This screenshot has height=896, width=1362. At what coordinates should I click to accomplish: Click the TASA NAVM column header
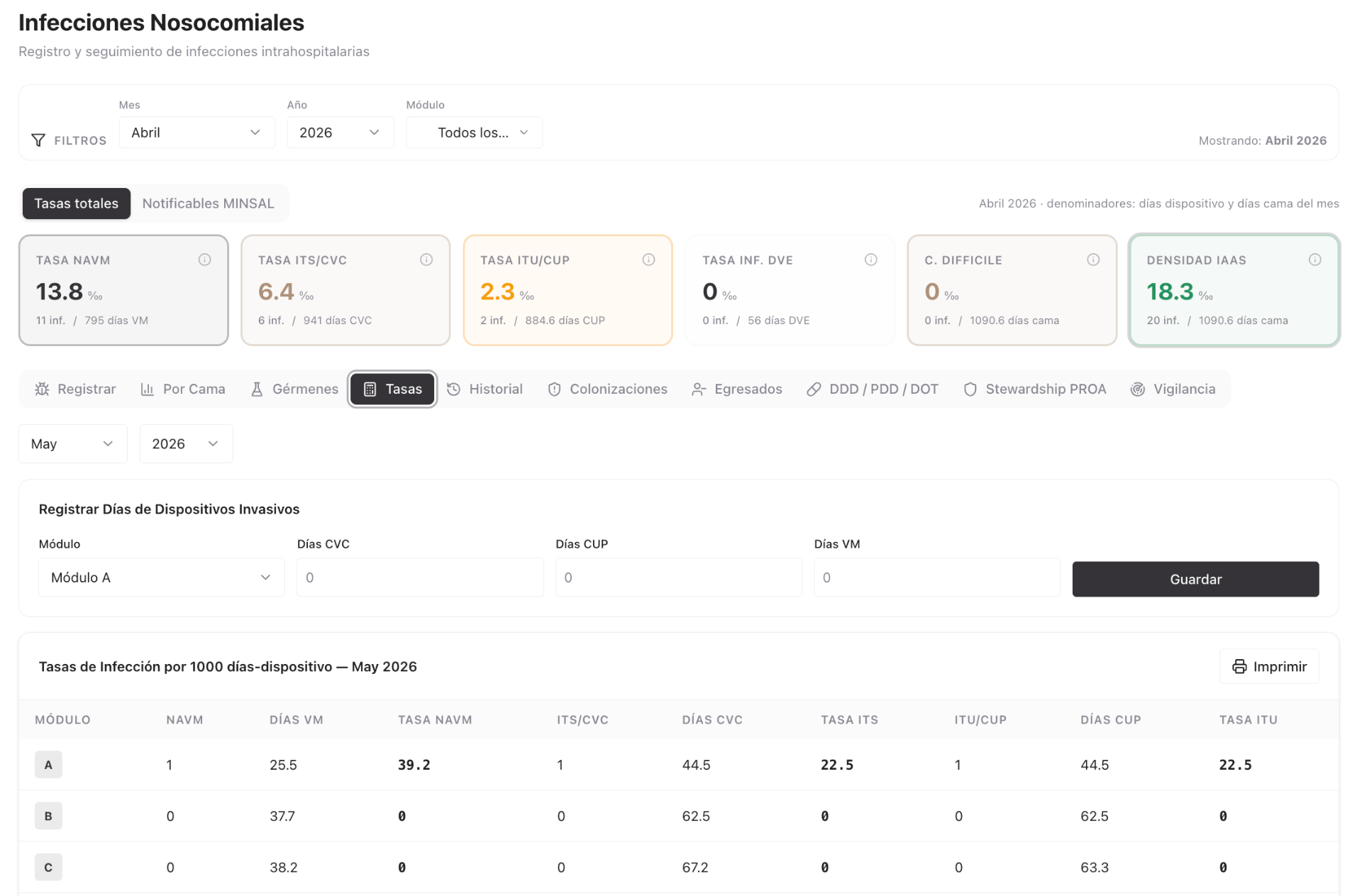pyautogui.click(x=435, y=719)
